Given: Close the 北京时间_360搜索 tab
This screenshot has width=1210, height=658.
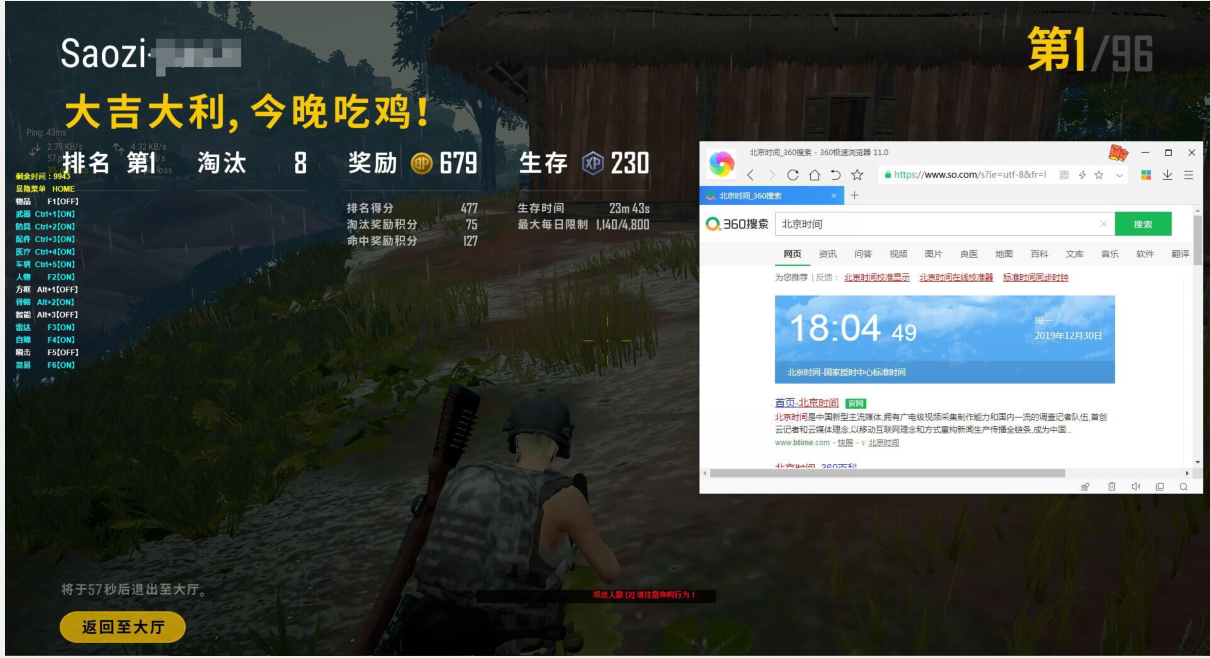Looking at the screenshot, I should coord(834,196).
